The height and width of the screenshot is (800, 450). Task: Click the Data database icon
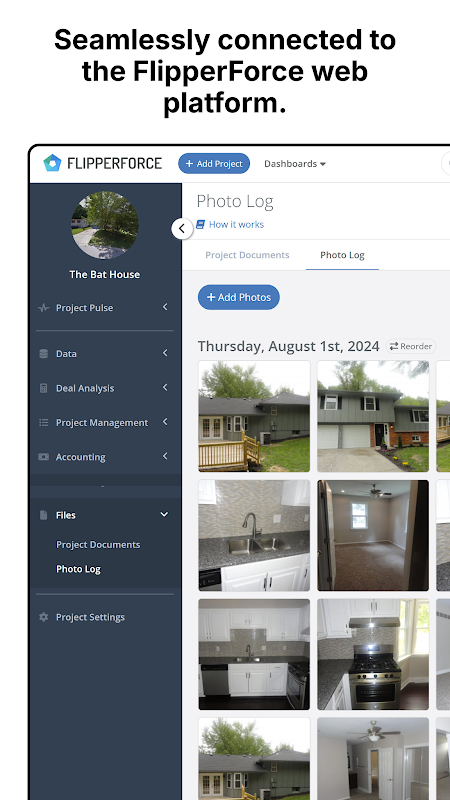[x=43, y=354]
